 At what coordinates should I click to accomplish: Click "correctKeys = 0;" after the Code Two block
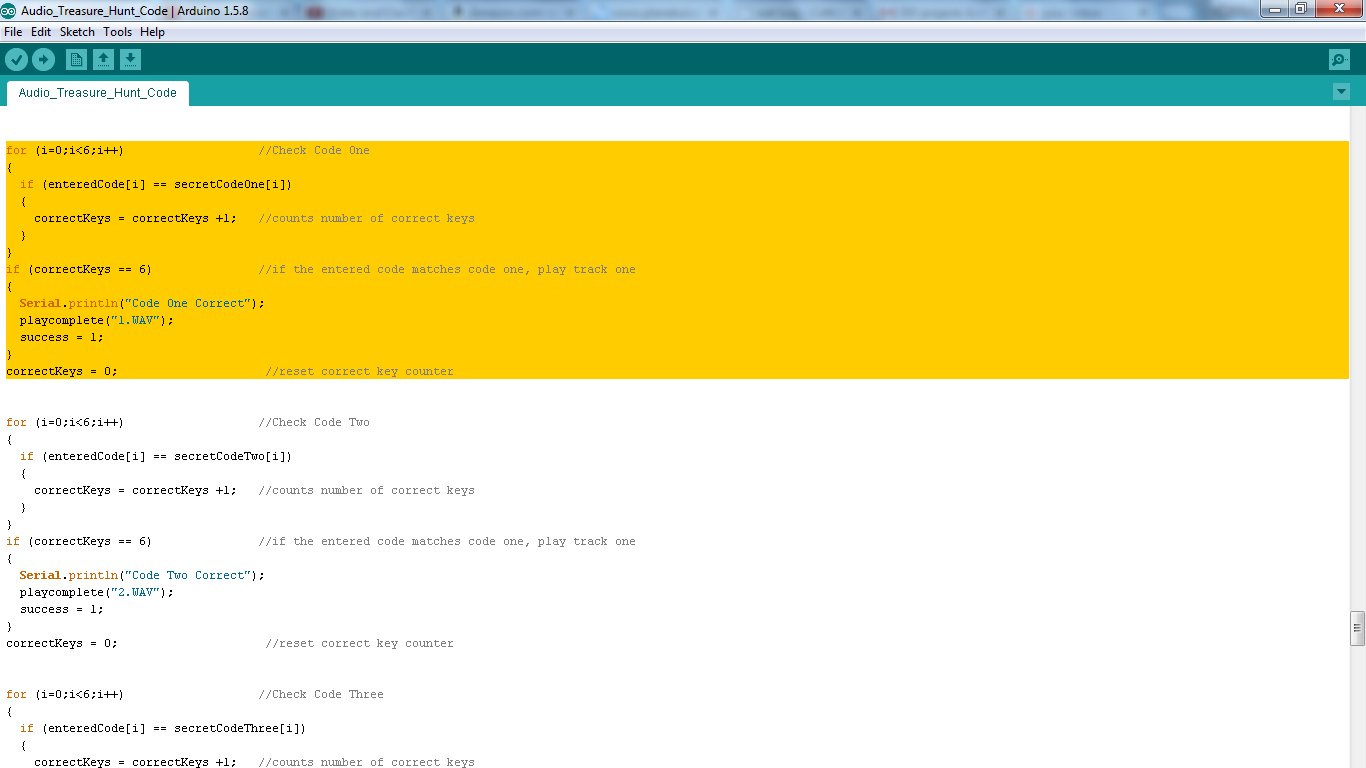[x=62, y=644]
